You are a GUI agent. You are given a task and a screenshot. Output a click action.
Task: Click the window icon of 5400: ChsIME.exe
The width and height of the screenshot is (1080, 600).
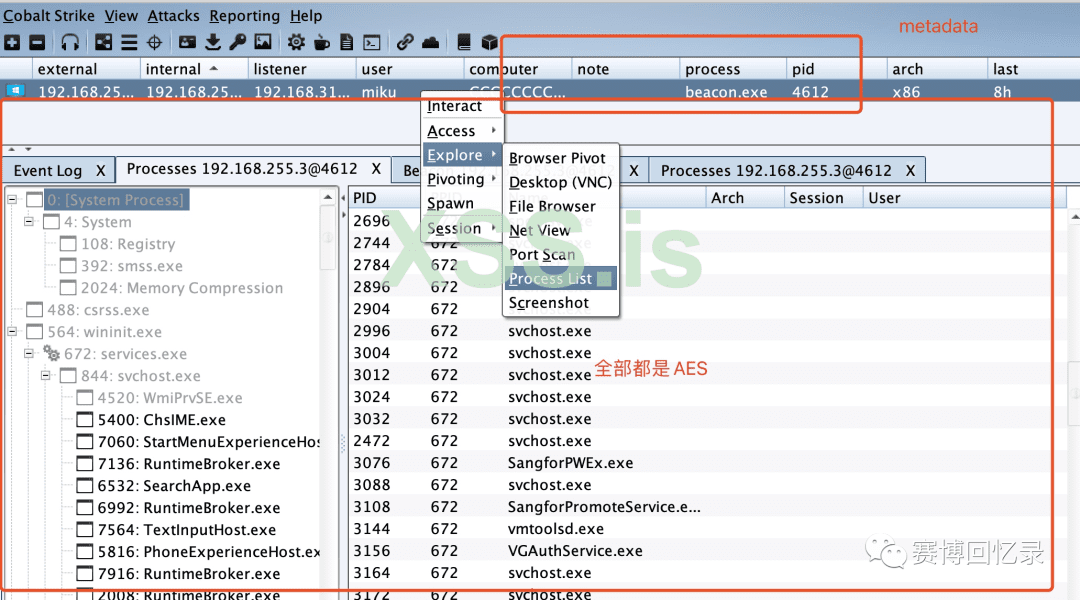(85, 420)
